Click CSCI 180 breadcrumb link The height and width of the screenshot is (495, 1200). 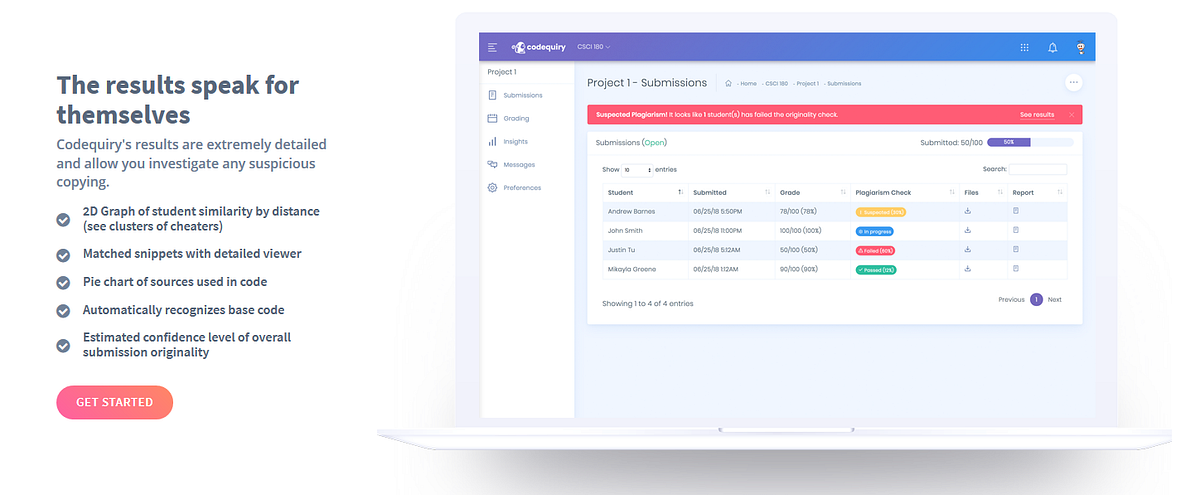(x=779, y=83)
